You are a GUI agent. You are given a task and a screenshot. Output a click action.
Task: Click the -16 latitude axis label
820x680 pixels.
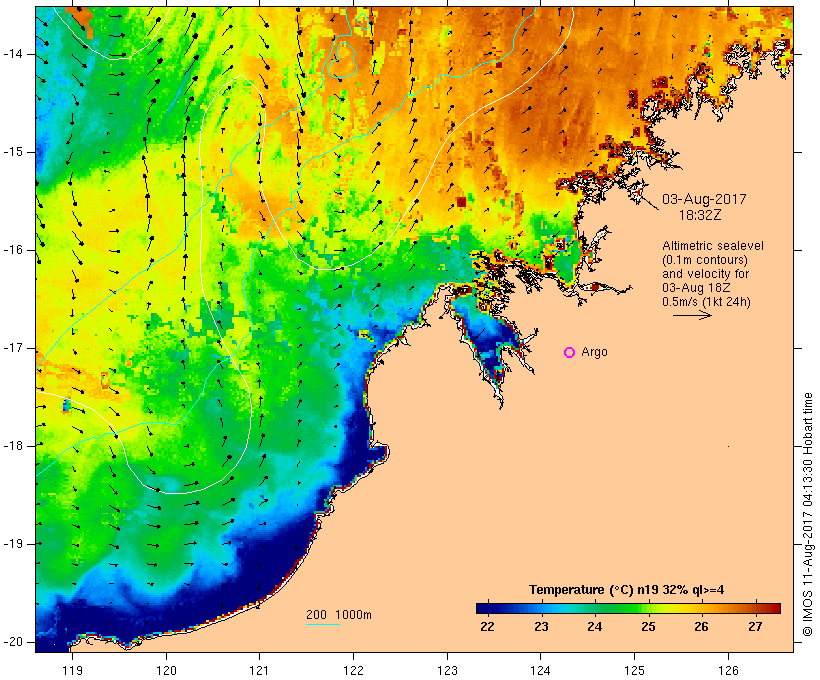(x=12, y=250)
